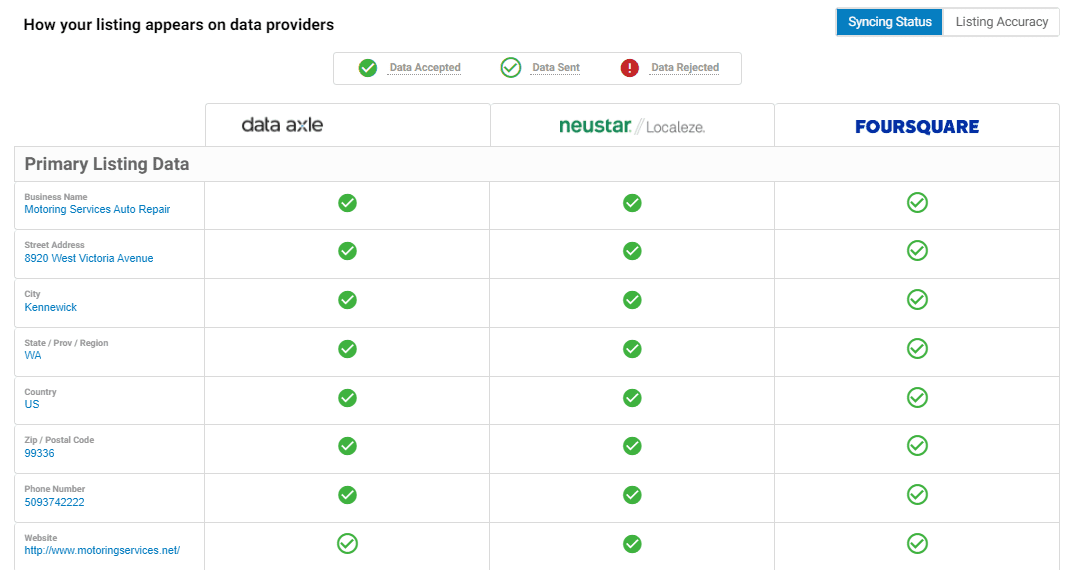Screen dimensions: 1073x570
Task: Click Data Axle status icon for Business Name
Action: point(348,203)
